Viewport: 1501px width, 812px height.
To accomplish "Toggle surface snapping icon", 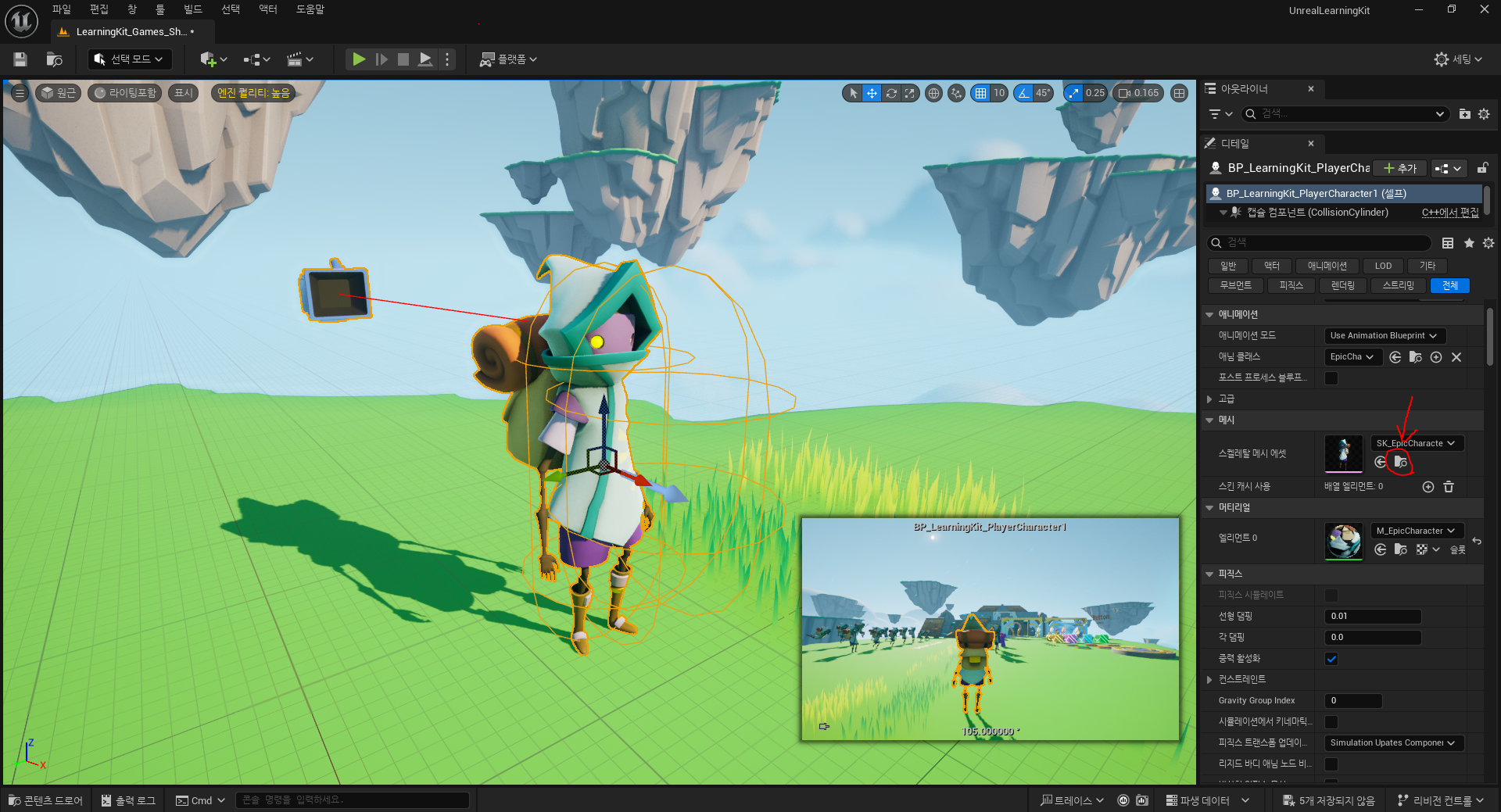I will (x=956, y=93).
